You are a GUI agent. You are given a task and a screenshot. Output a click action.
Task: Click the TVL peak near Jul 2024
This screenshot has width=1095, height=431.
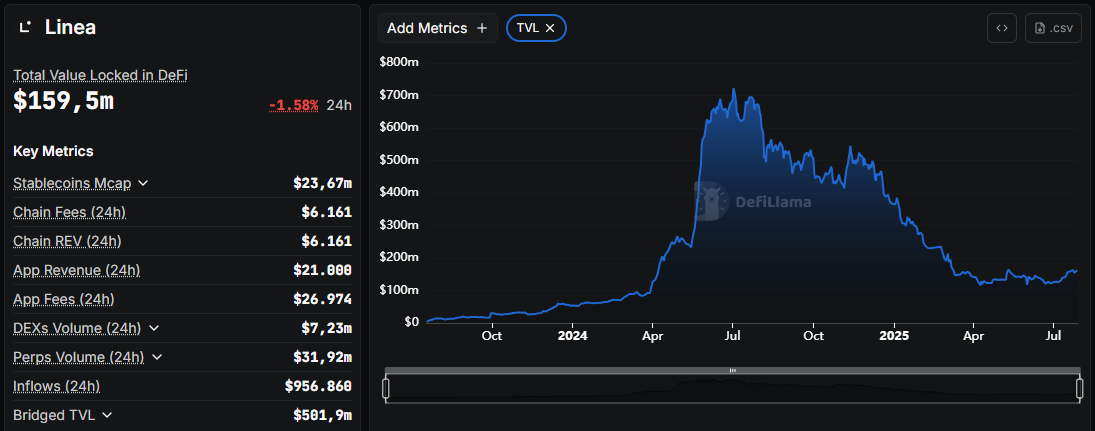(x=733, y=89)
